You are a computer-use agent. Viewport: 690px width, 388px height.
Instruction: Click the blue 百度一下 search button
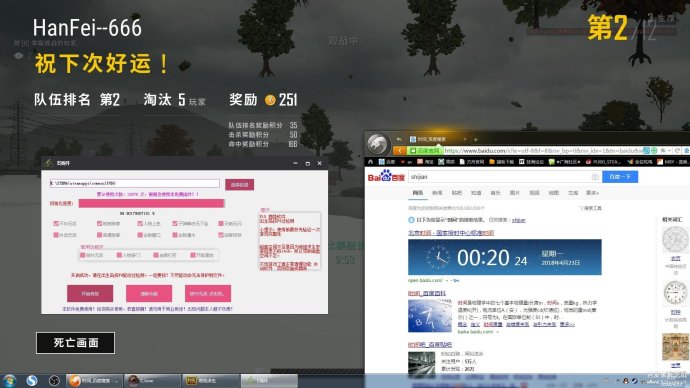pyautogui.click(x=620, y=176)
